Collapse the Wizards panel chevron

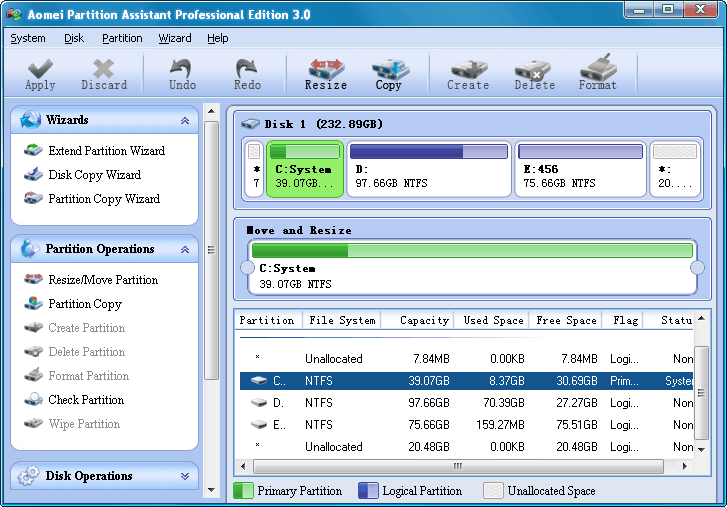pos(185,120)
